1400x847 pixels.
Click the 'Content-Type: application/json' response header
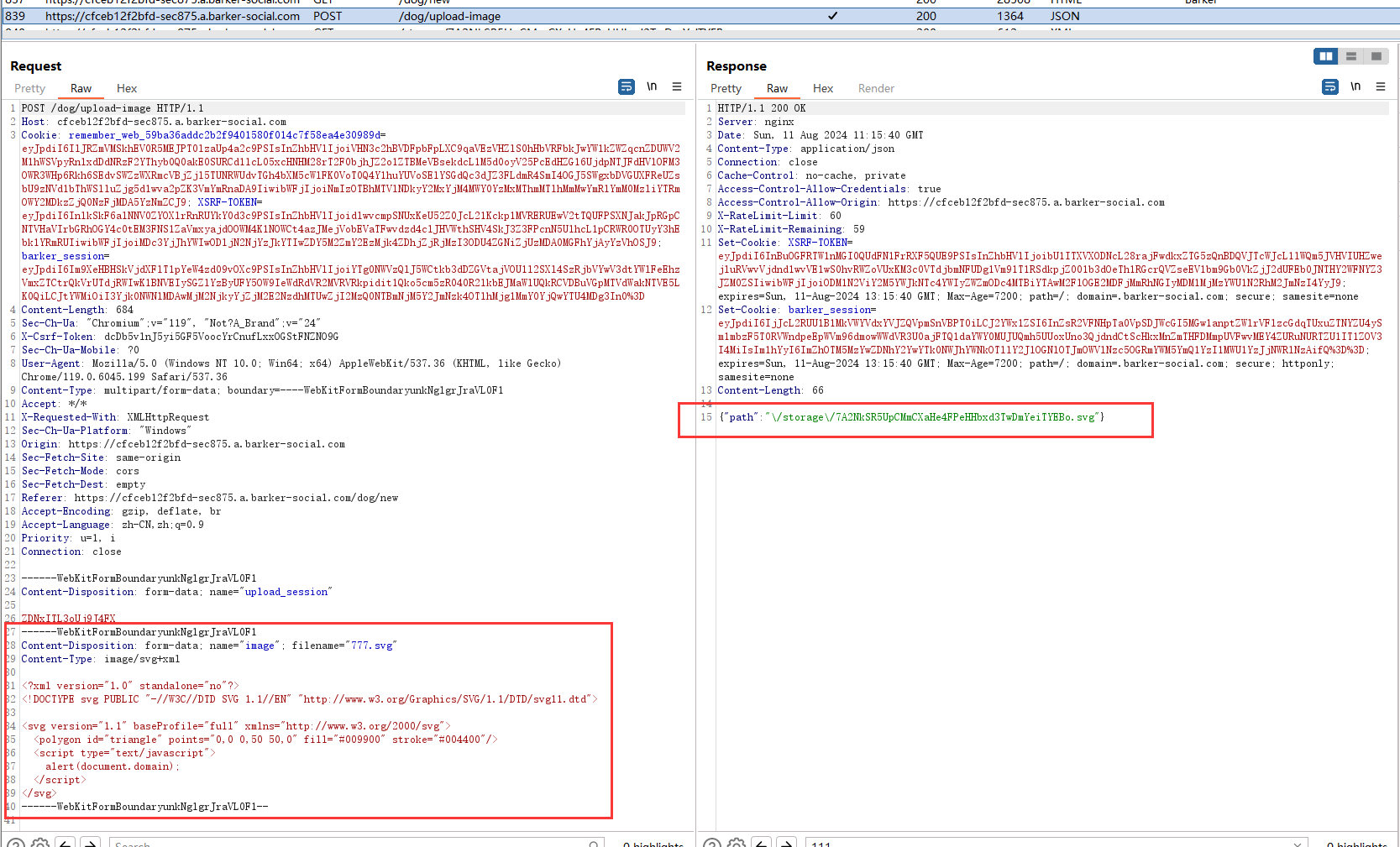coord(806,149)
